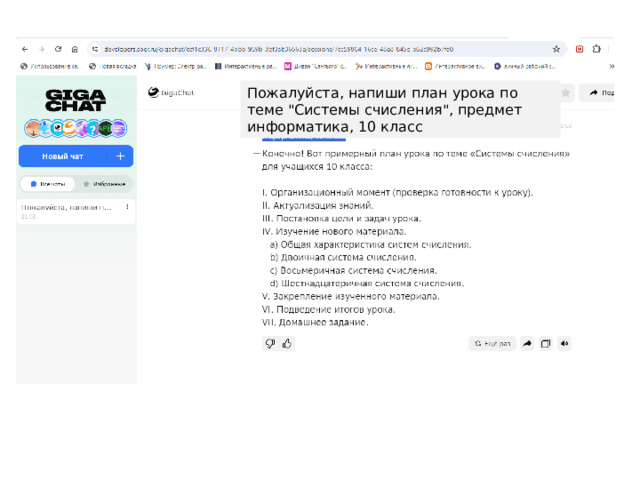Click the item "b) Двоичная система счисления."
This screenshot has height=480, width=640.
coord(343,258)
